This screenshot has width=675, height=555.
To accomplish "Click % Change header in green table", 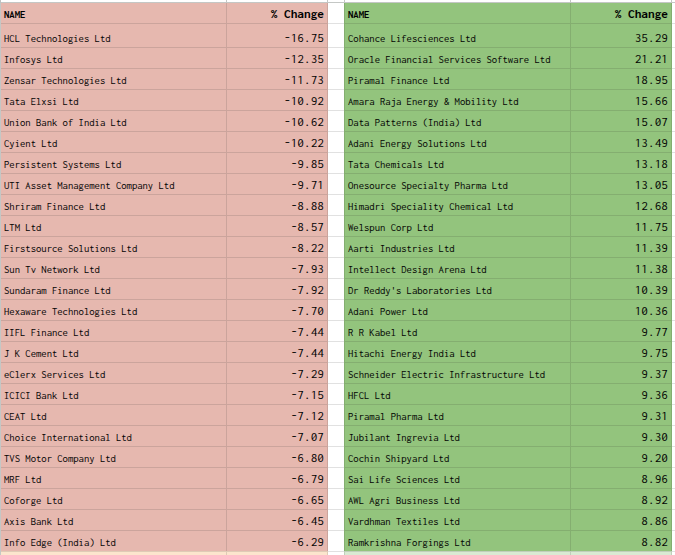I will (x=621, y=13).
